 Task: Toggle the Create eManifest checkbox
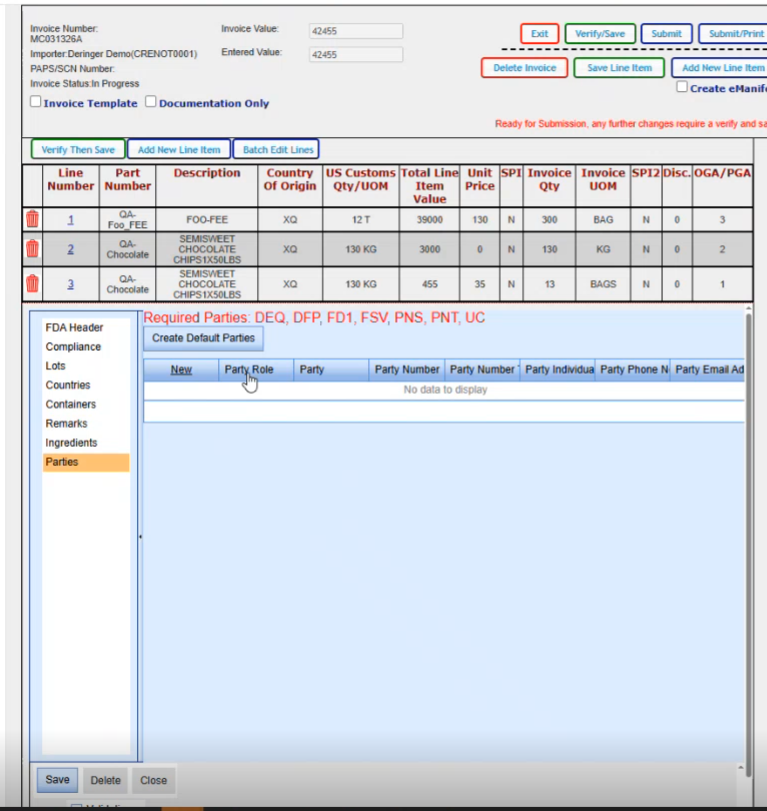tap(682, 88)
